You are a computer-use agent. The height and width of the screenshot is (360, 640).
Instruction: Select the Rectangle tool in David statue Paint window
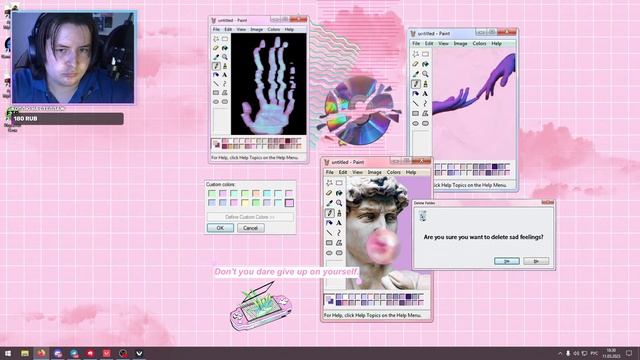(329, 243)
